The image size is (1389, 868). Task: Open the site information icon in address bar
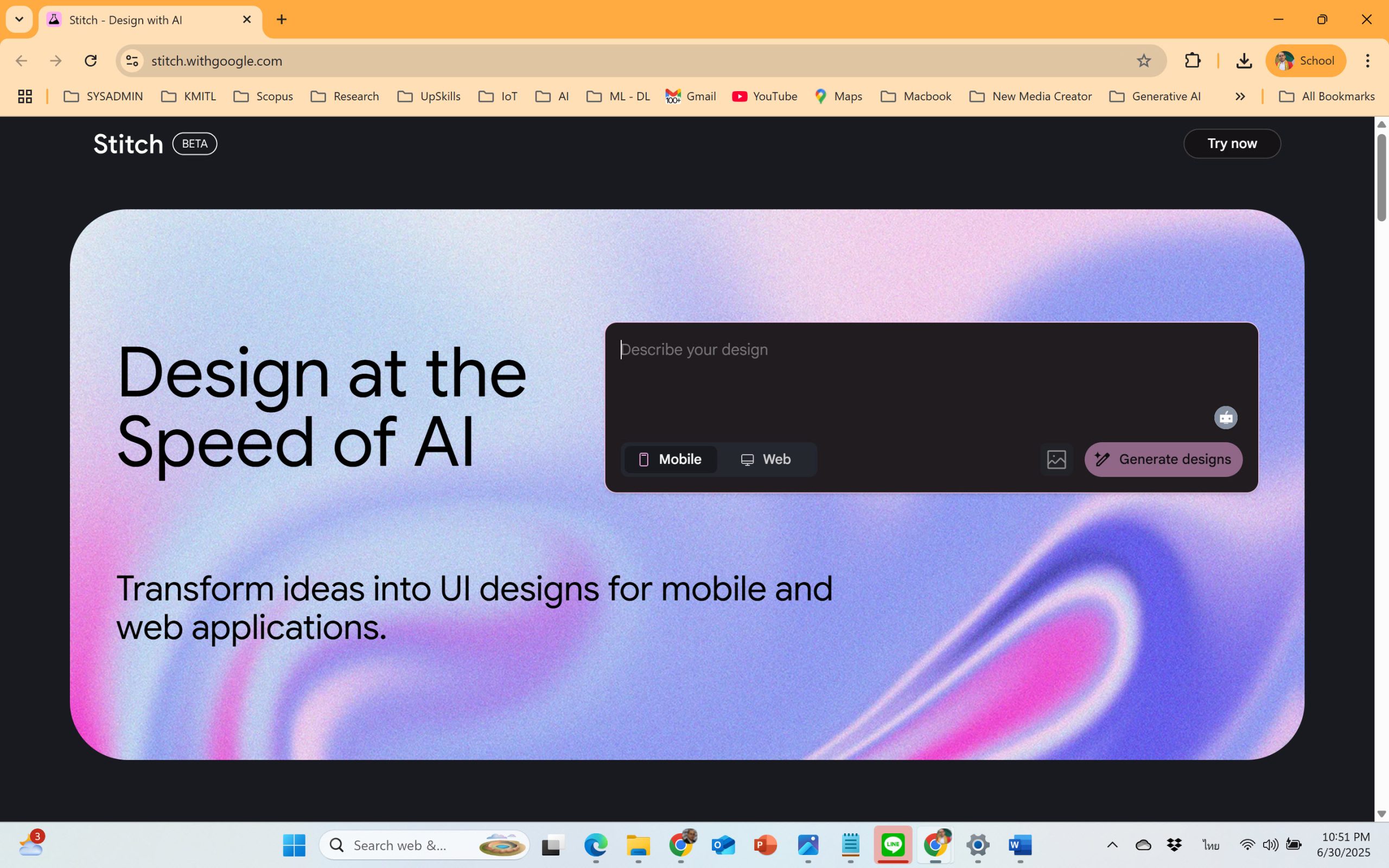[x=132, y=61]
